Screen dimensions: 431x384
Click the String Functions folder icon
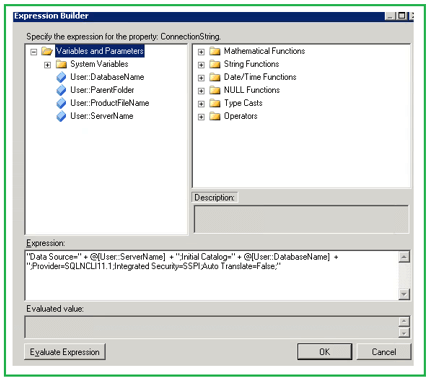(215, 64)
